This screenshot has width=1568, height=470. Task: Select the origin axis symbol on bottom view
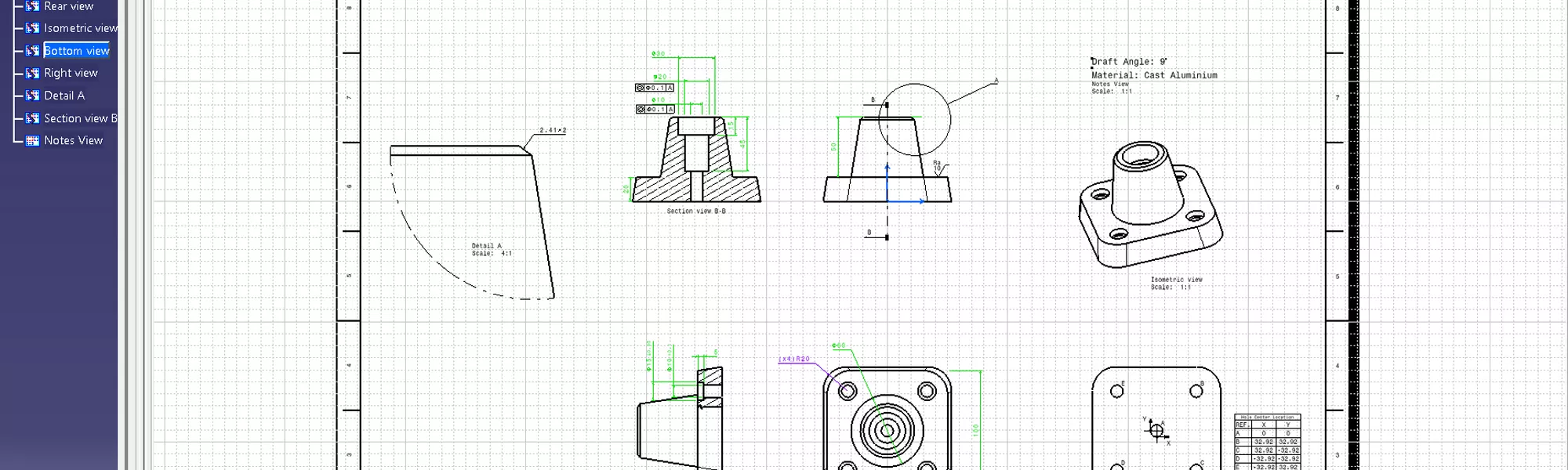(1156, 430)
